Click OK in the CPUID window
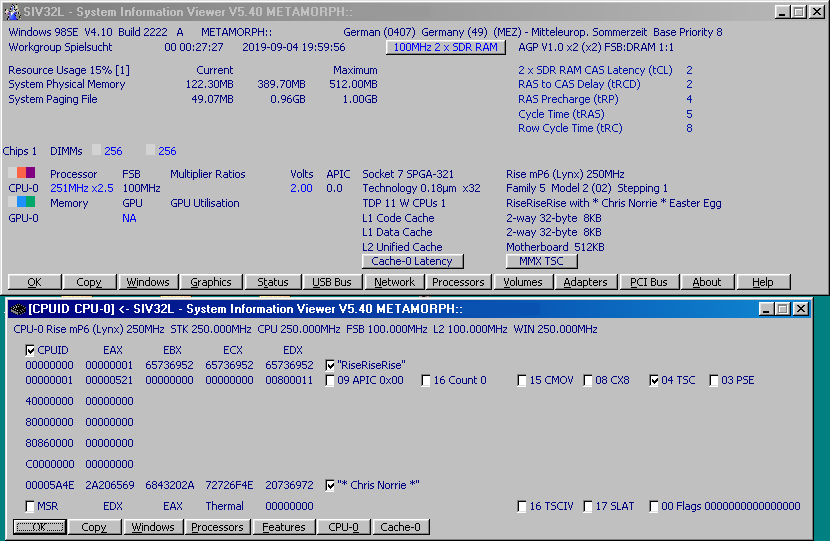Screen dimensions: 830x541 tap(40, 527)
